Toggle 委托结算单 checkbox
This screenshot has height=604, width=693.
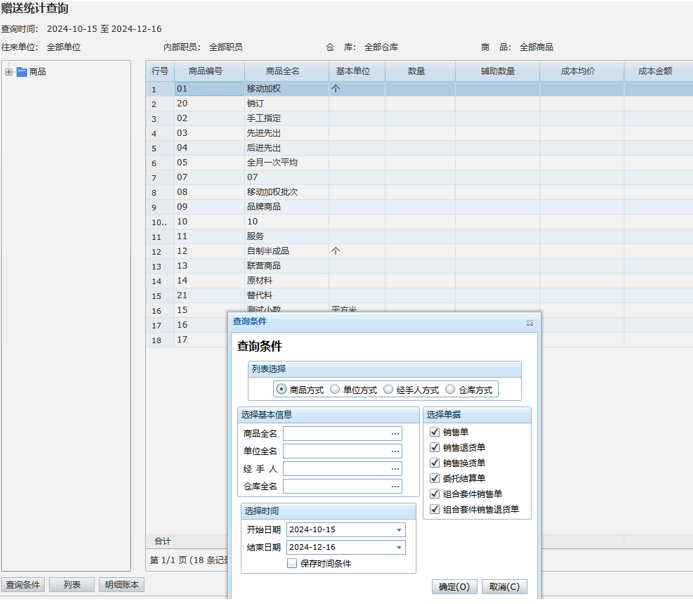point(435,478)
